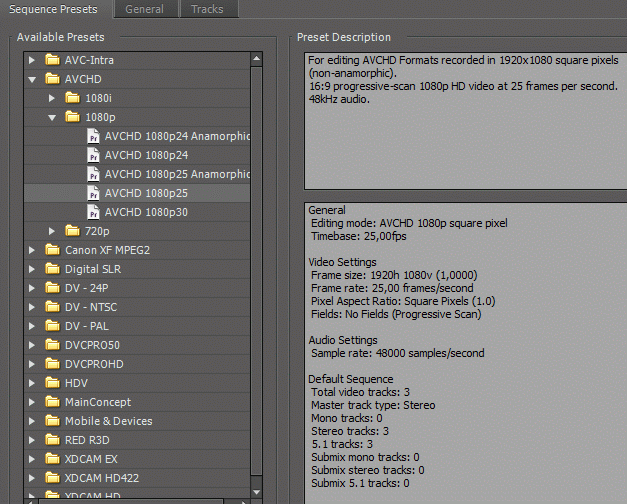Image resolution: width=627 pixels, height=504 pixels.
Task: Click the presets list scroll-up arrow
Action: [257, 59]
